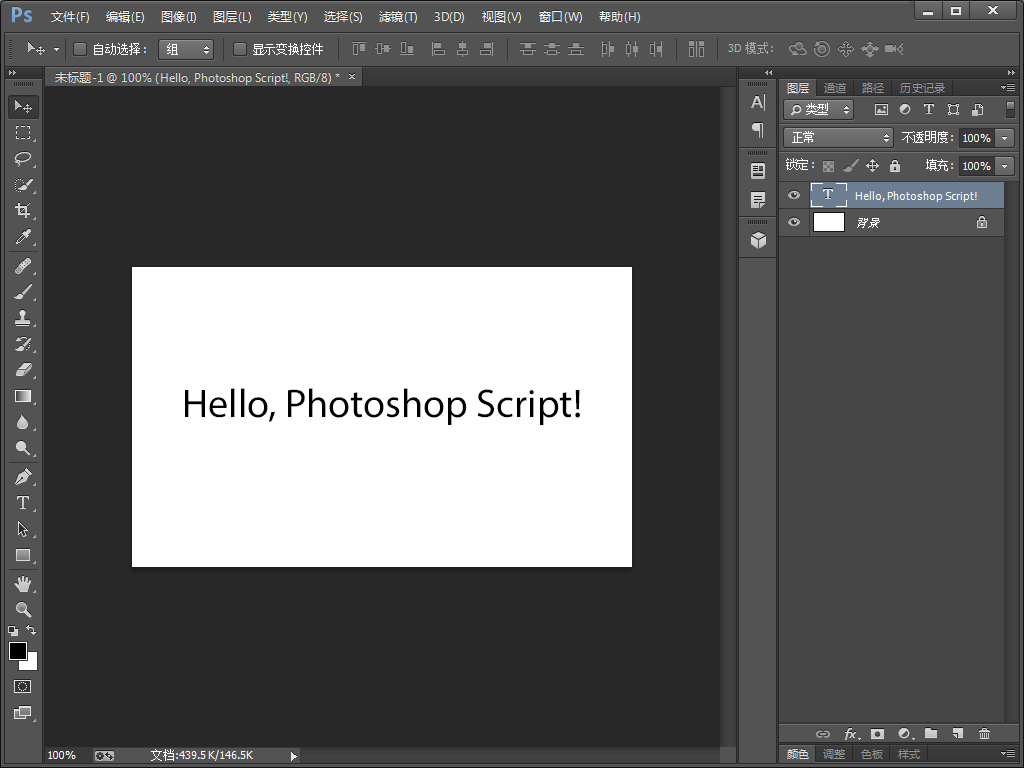1024x768 pixels.
Task: Enable the Auto-Select checkbox
Action: pos(80,49)
